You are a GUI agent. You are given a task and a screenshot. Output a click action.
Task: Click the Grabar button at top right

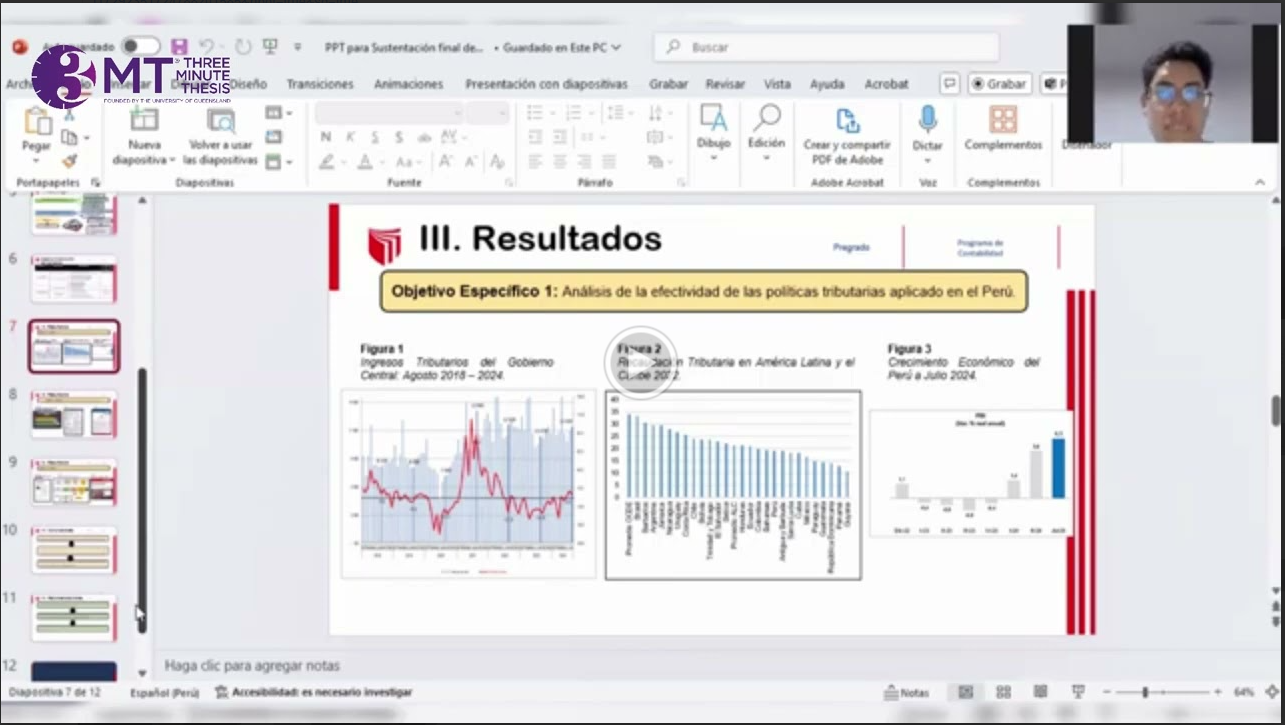pyautogui.click(x=999, y=84)
